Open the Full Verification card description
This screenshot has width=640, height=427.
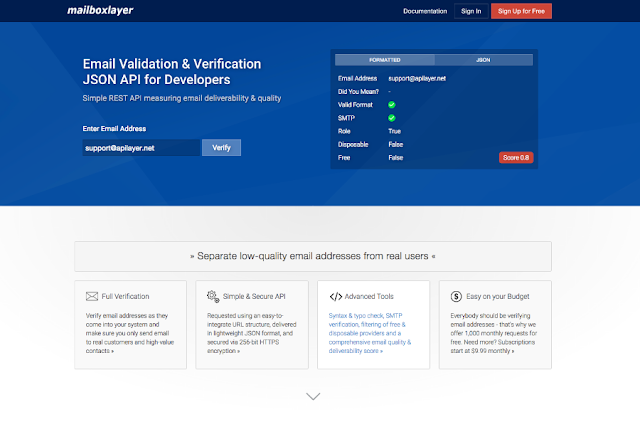[130, 333]
